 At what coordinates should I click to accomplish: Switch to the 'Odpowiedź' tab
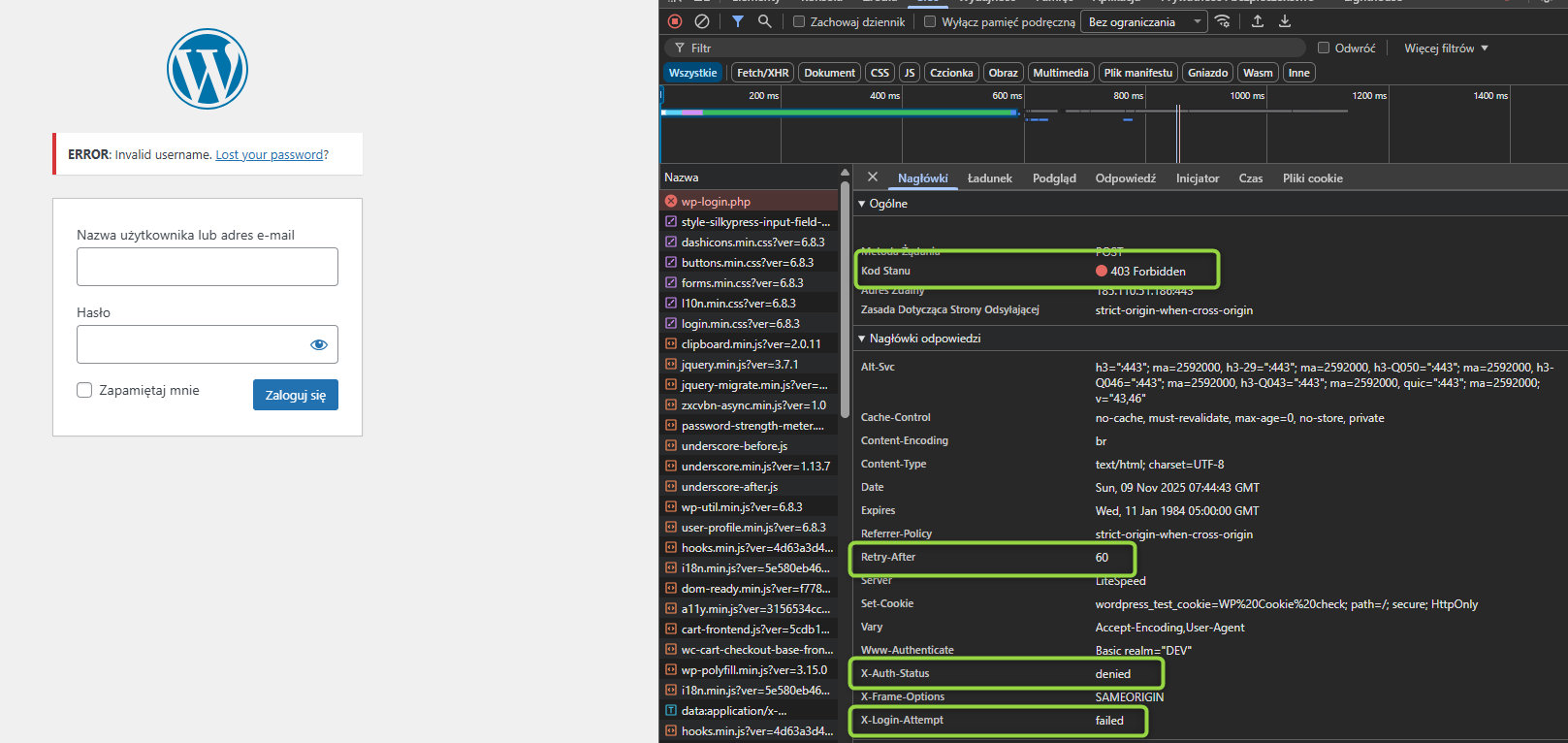(x=1125, y=178)
